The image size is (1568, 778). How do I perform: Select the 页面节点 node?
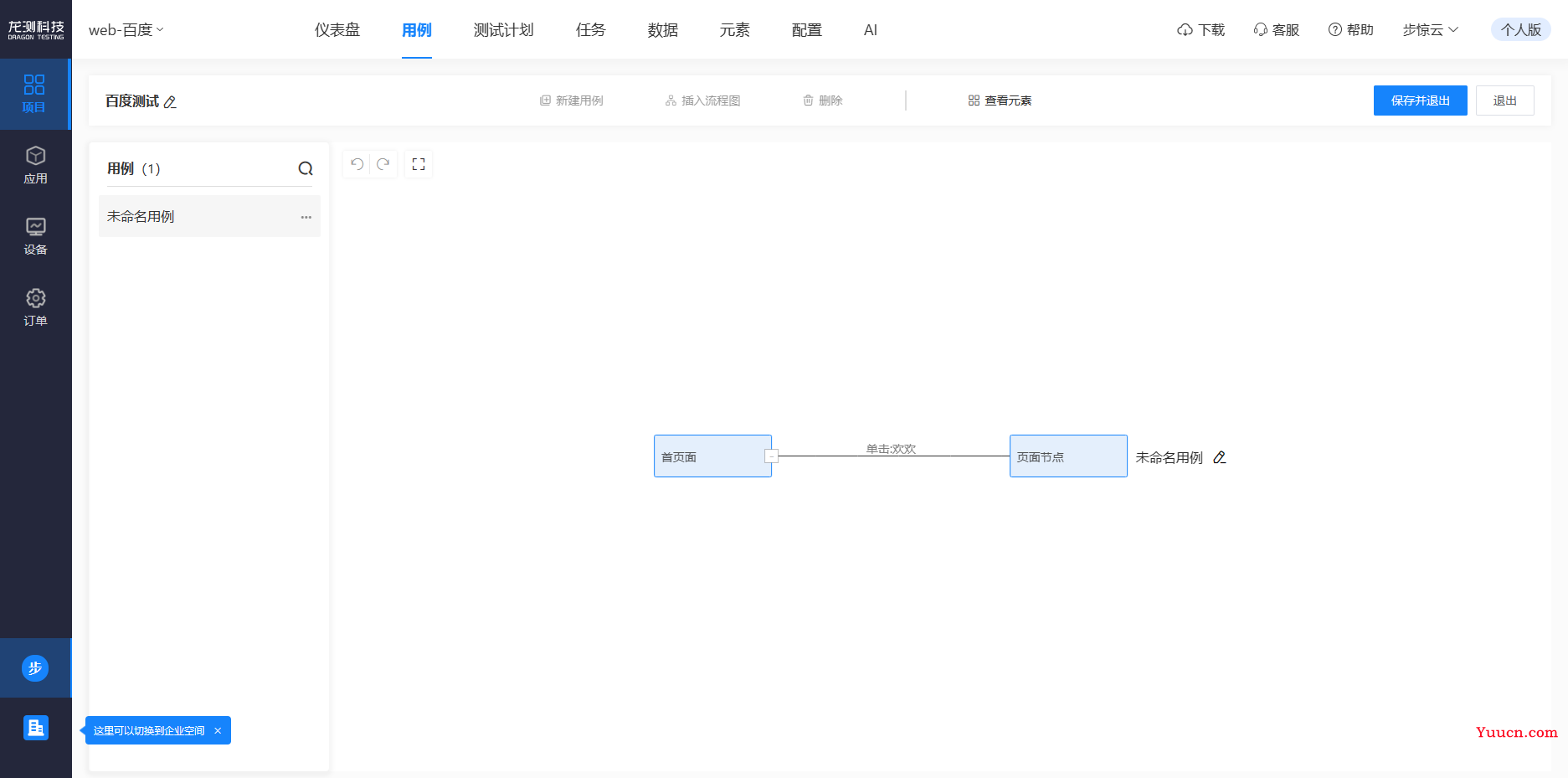coord(1068,456)
